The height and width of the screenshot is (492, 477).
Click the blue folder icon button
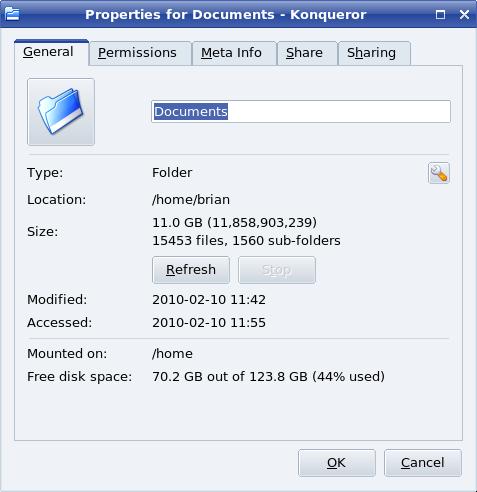[61, 112]
